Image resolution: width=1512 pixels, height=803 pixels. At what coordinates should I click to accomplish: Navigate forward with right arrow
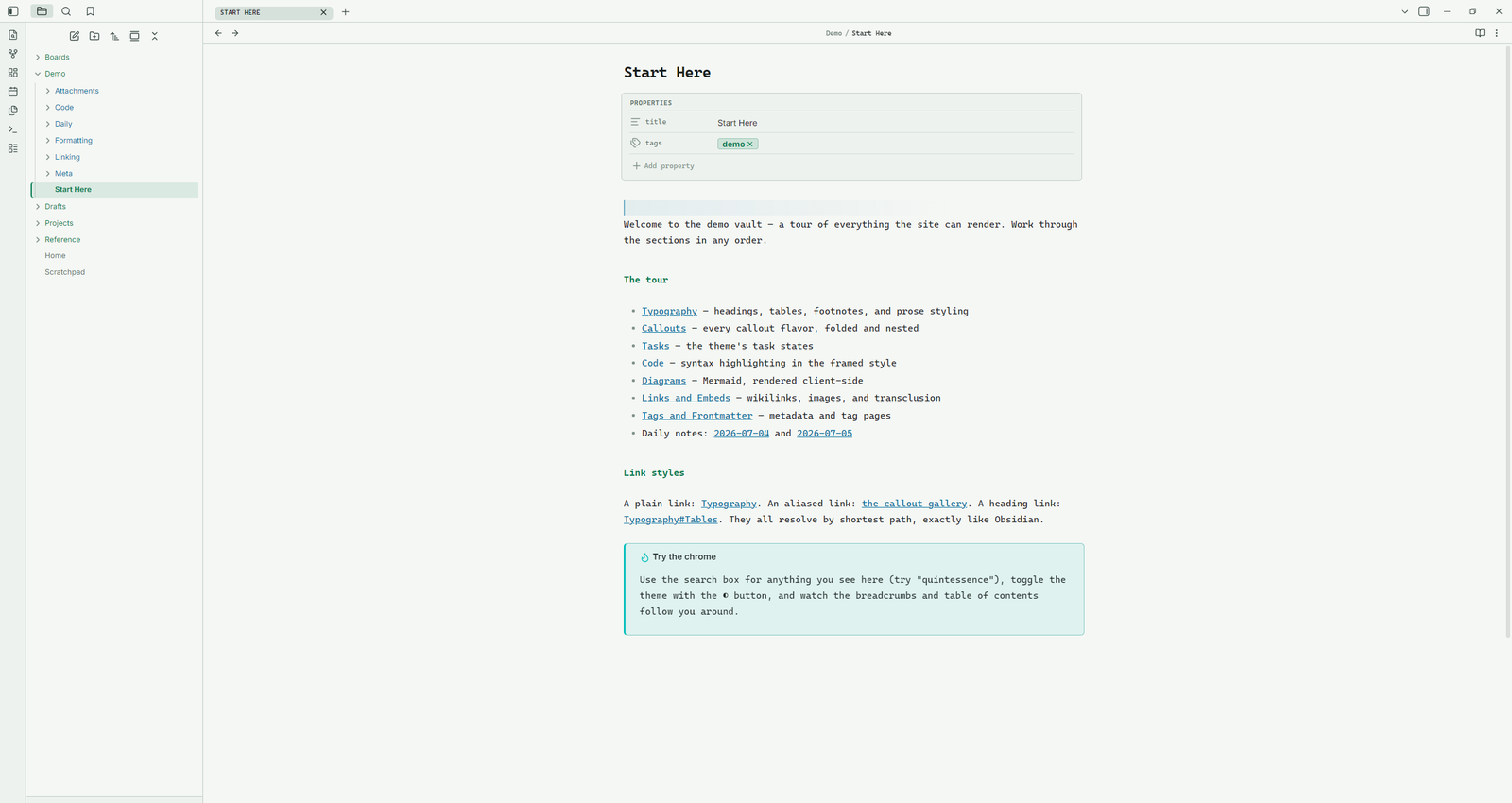235,33
